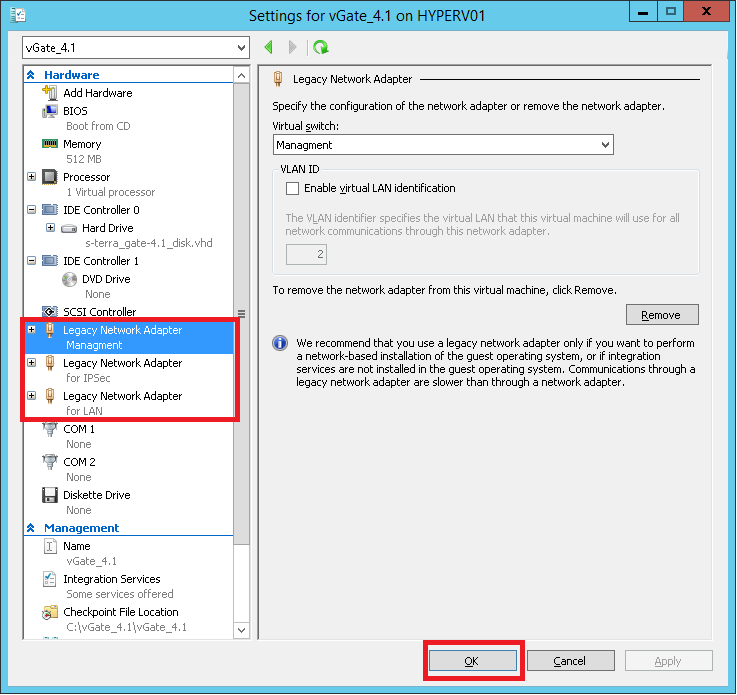
Task: Click the 'Boot from CD' text
Action: (x=98, y=126)
